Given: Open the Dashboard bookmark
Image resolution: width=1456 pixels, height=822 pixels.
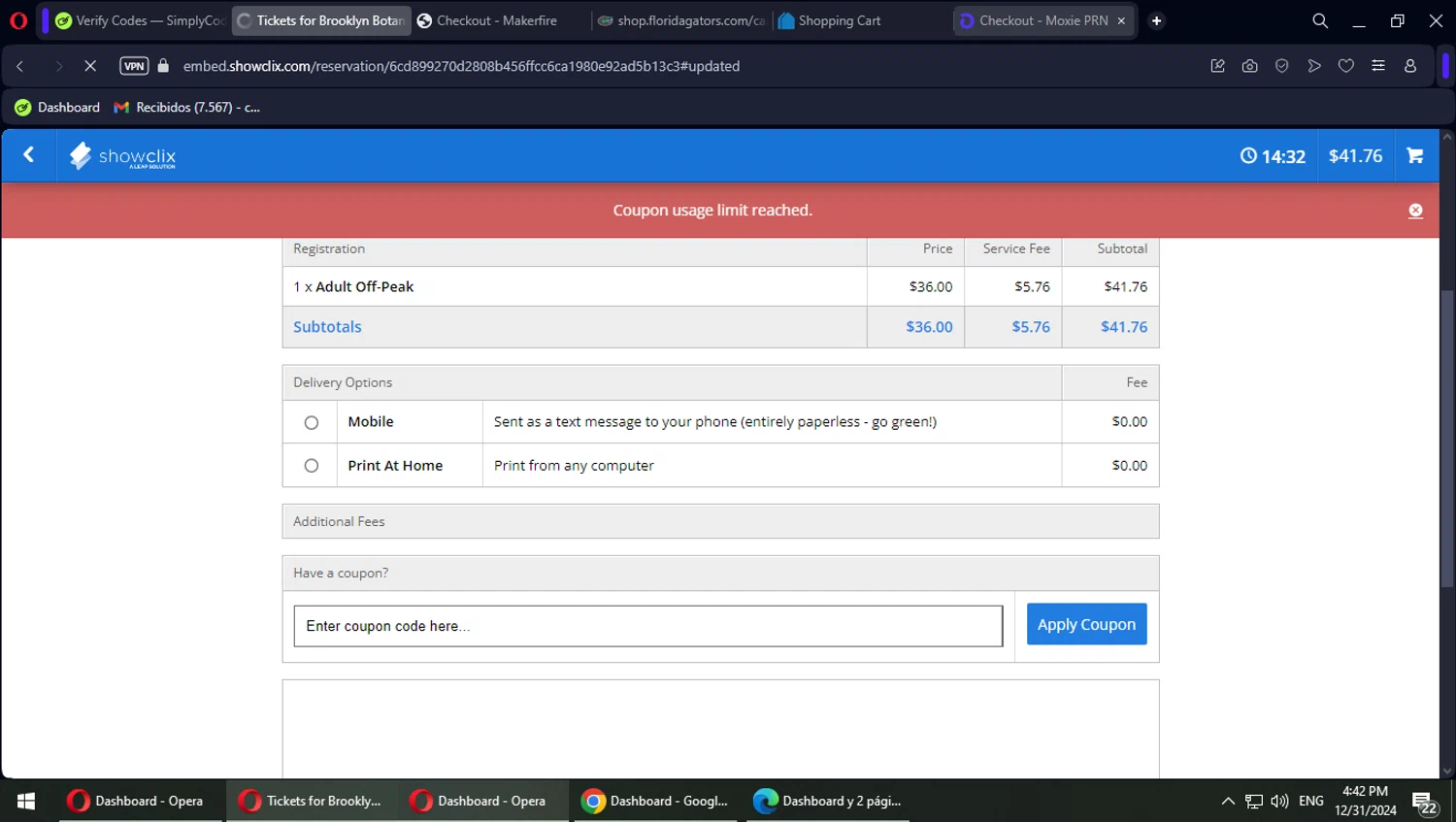Looking at the screenshot, I should (x=57, y=108).
